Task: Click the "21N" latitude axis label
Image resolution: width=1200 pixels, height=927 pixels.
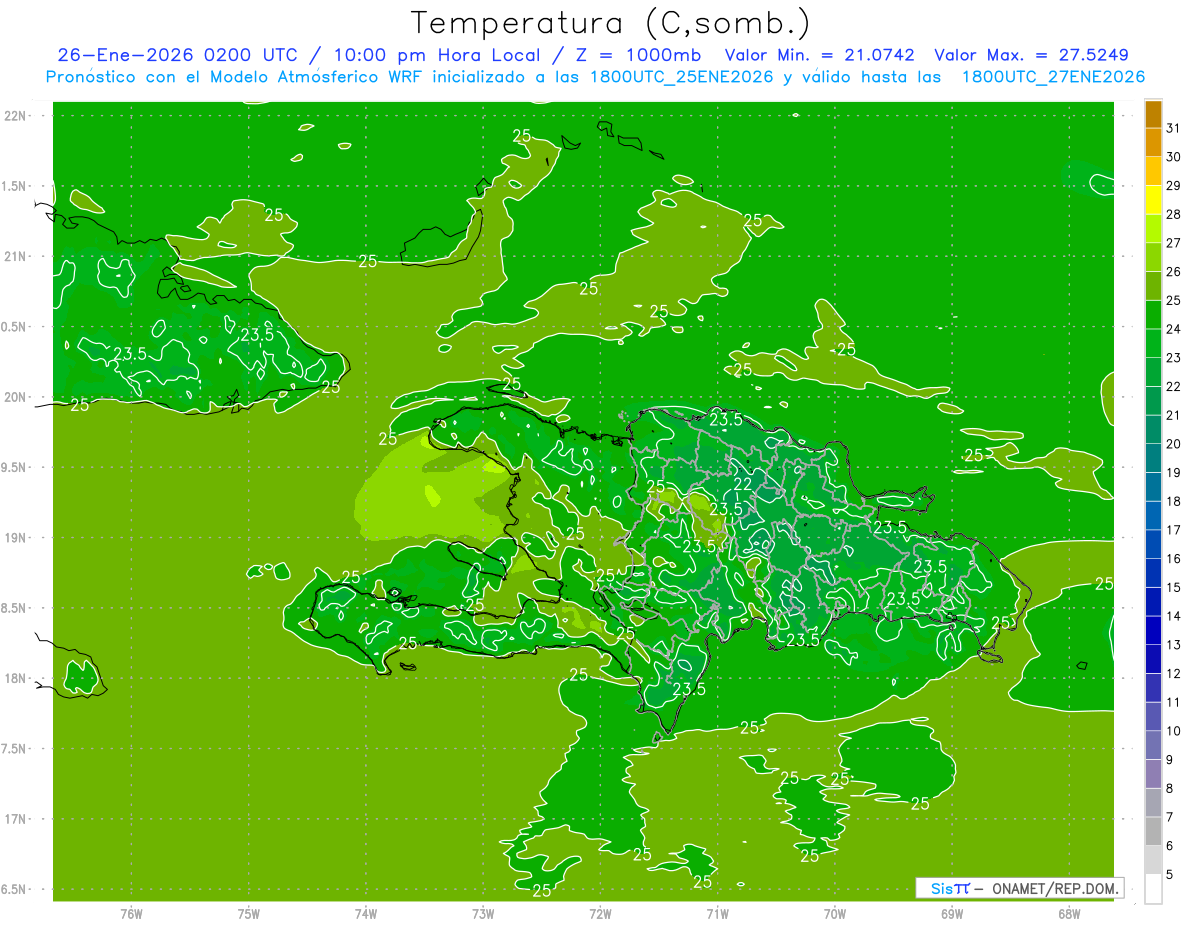Action: (15, 257)
